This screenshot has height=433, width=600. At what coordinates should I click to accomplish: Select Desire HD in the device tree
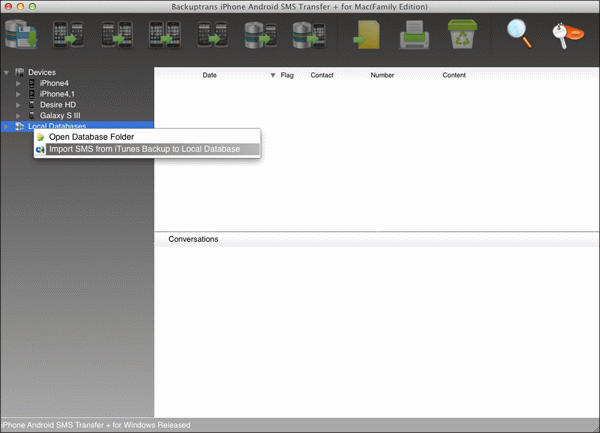click(x=58, y=104)
